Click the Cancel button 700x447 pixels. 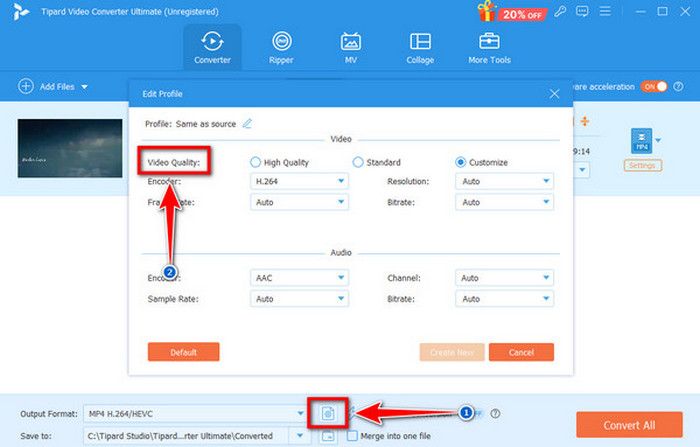(521, 352)
